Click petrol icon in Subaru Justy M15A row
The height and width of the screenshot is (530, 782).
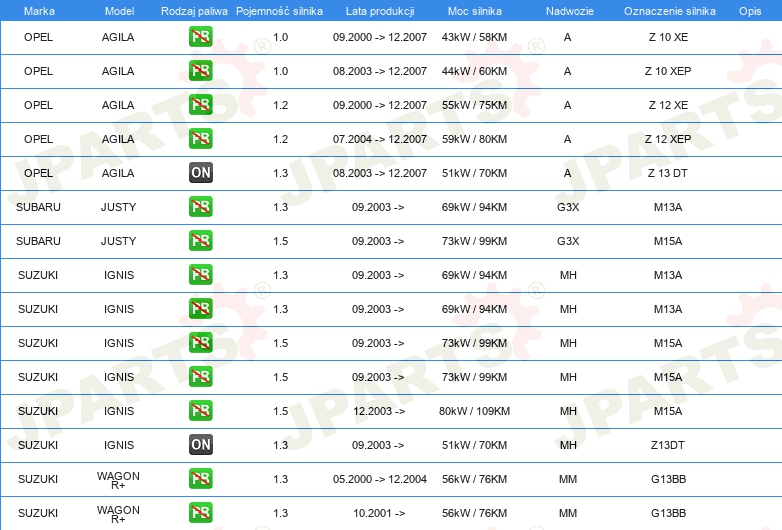[x=200, y=241]
